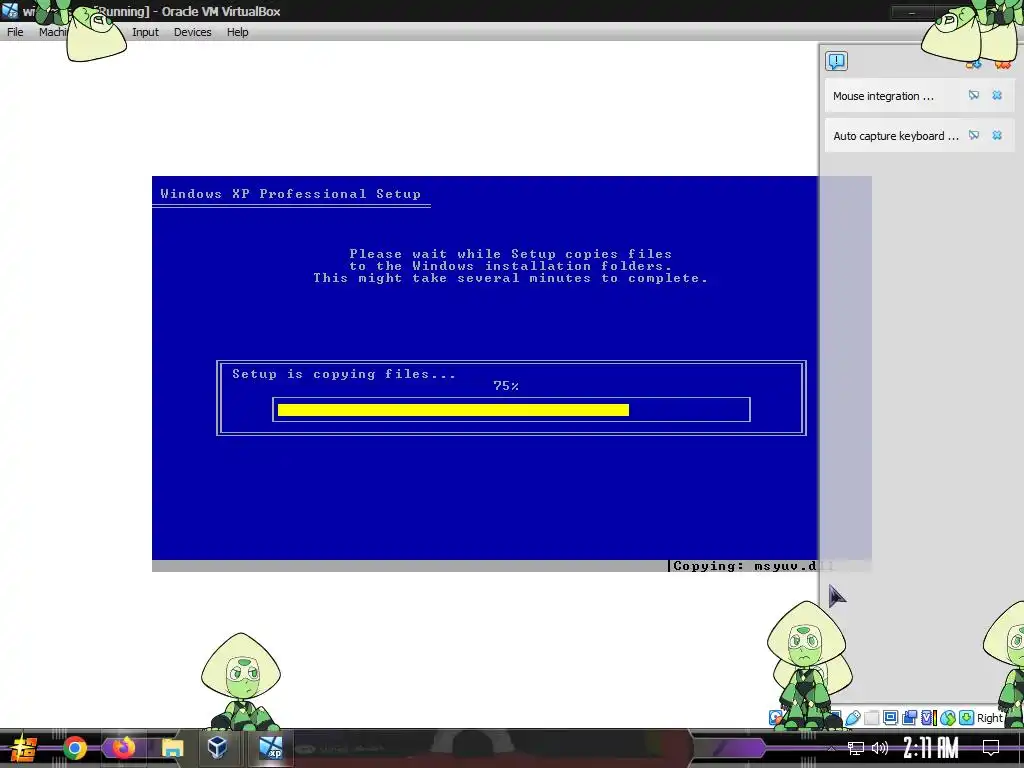Open the Help menu
The image size is (1024, 768).
click(238, 32)
